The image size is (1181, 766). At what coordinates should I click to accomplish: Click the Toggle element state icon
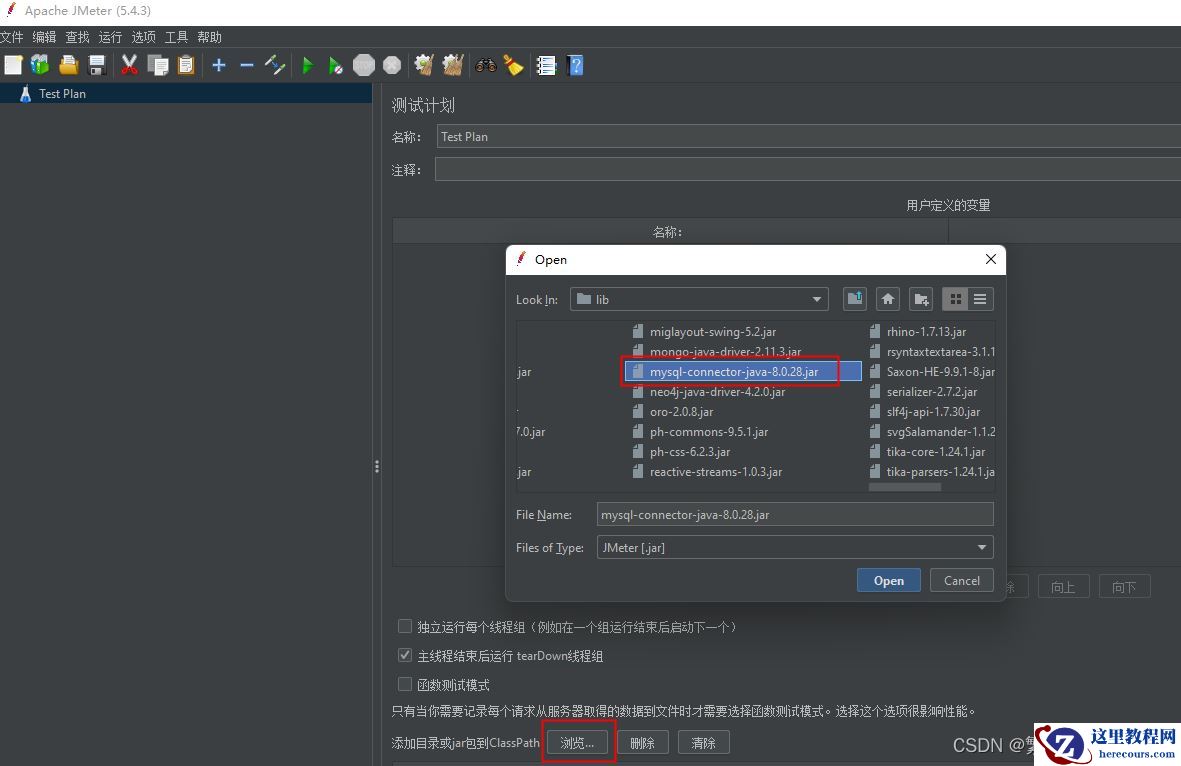point(275,66)
